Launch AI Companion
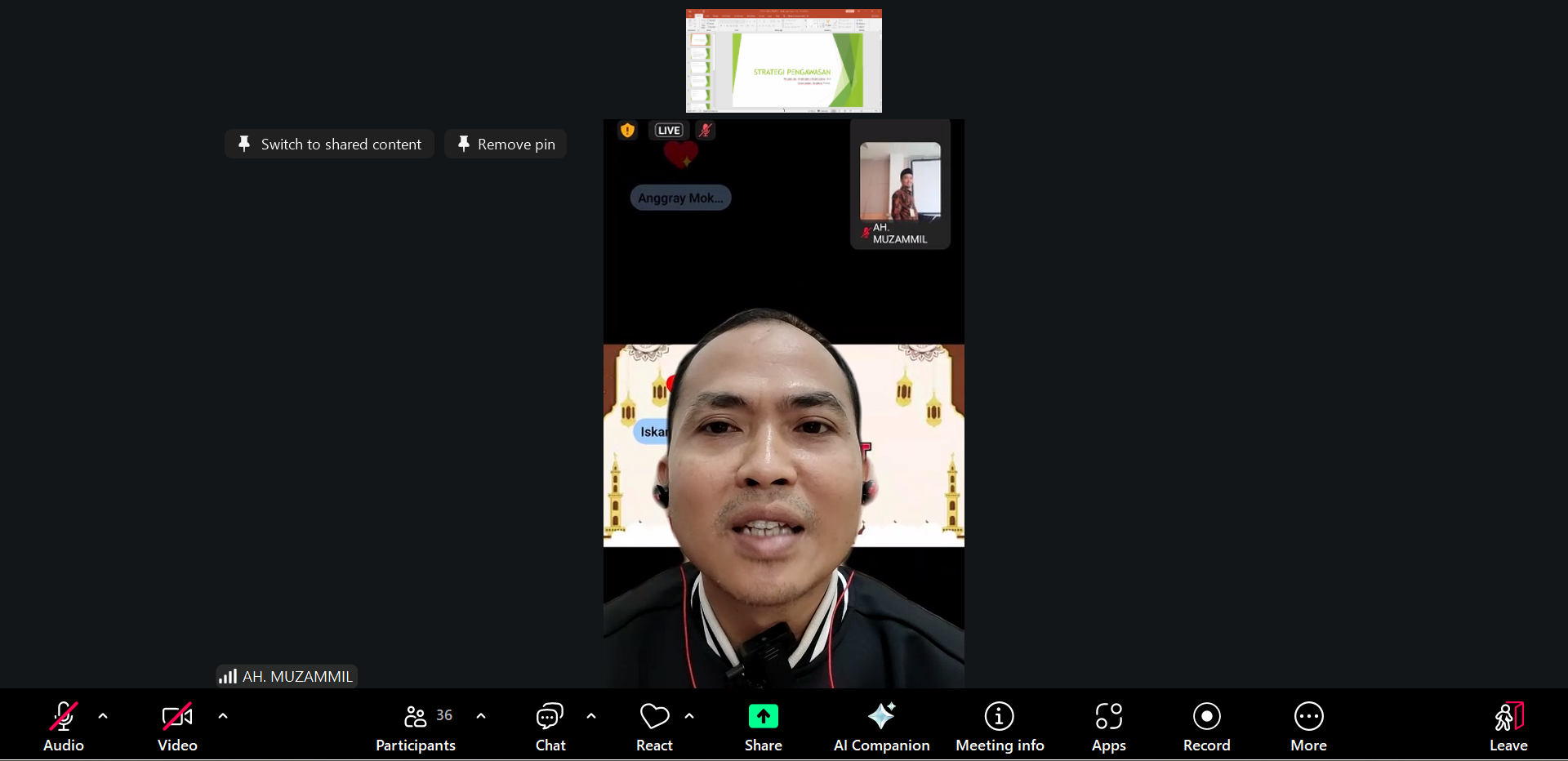 (x=881, y=725)
